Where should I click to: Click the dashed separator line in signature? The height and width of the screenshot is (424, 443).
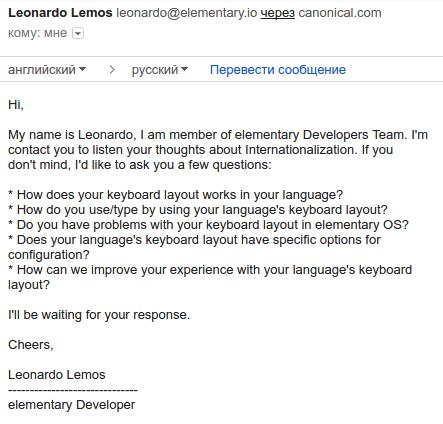pyautogui.click(x=73, y=390)
